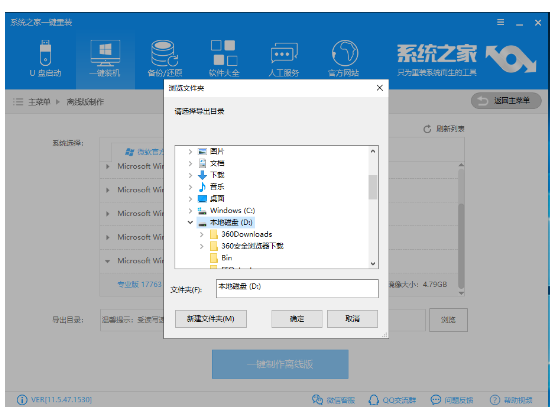Viewport: 556px width, 417px height.
Task: Open 人工服务 human support chat
Action: click(284, 59)
